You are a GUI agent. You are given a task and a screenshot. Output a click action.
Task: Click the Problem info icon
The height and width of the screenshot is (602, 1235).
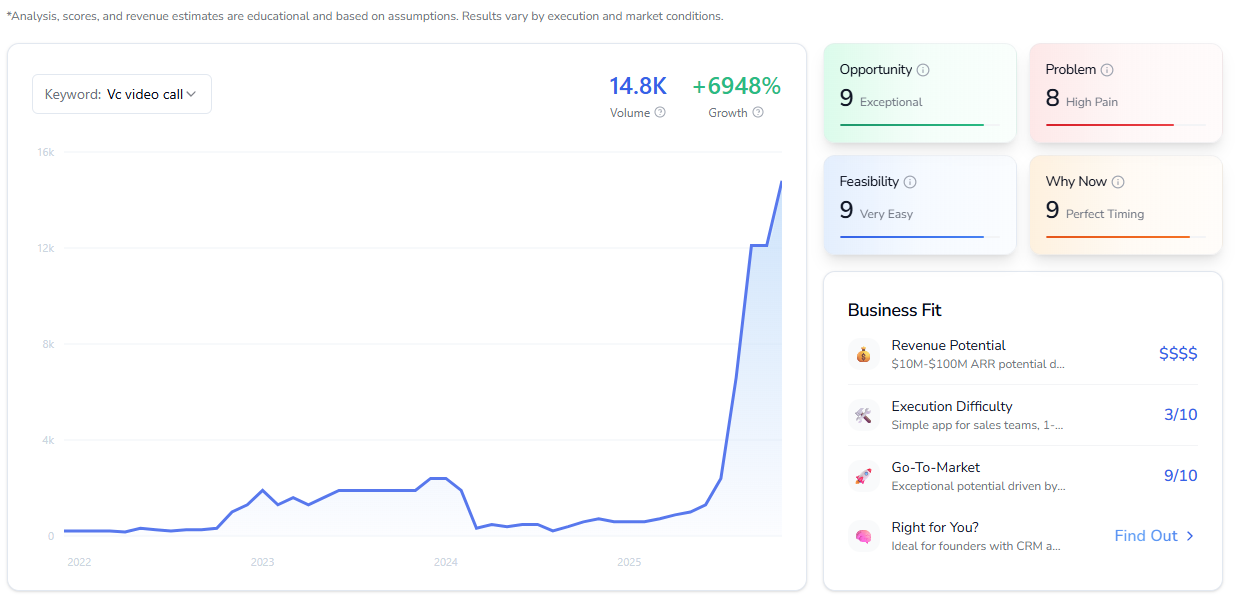click(x=1107, y=70)
